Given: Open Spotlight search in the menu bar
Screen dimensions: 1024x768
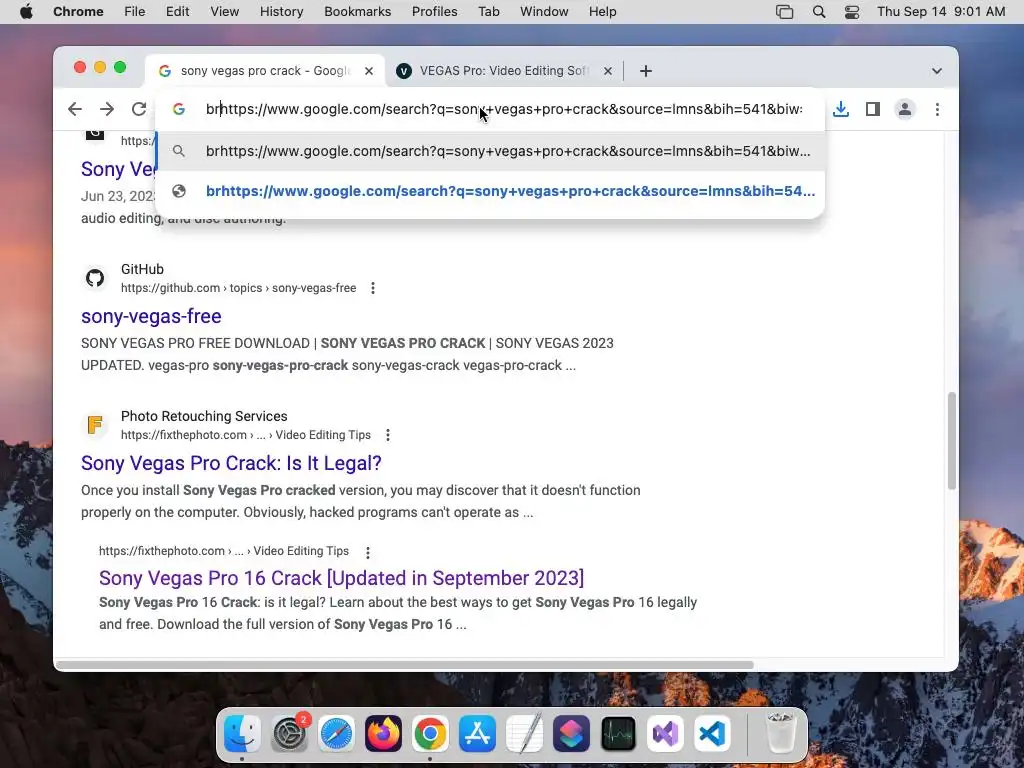Looking at the screenshot, I should [x=819, y=12].
